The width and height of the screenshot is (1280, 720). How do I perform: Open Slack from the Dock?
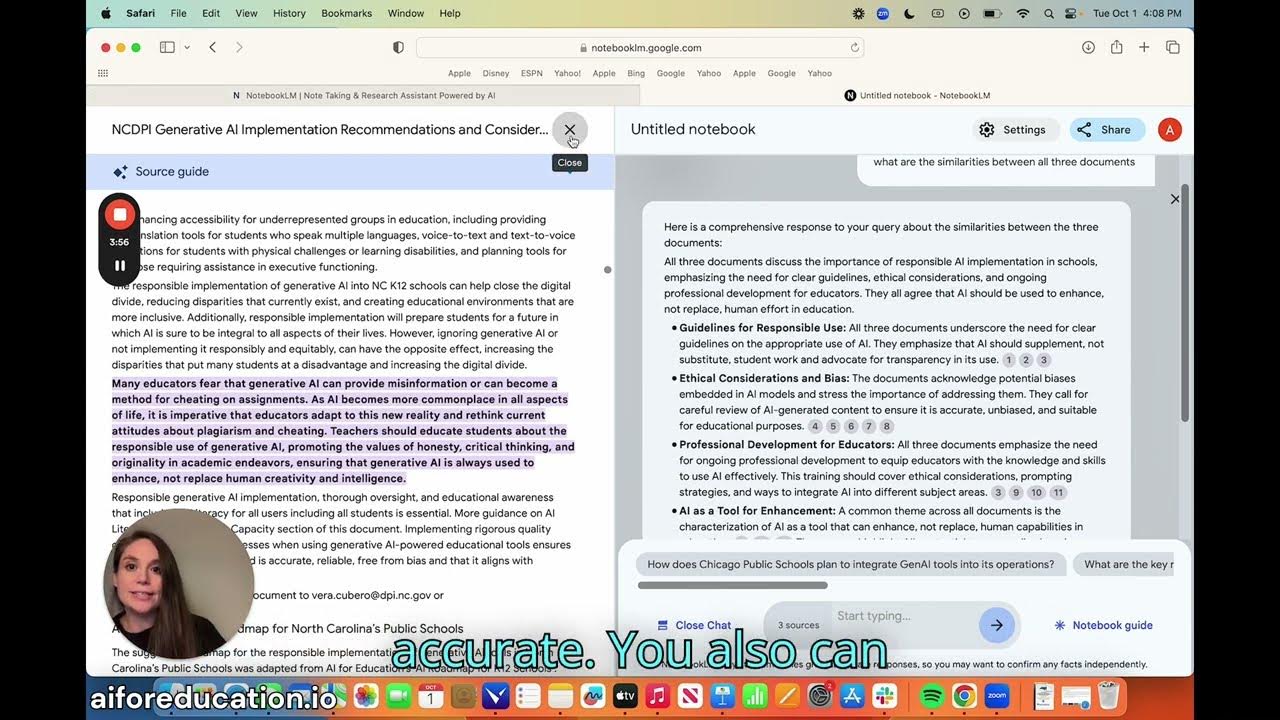point(886,696)
